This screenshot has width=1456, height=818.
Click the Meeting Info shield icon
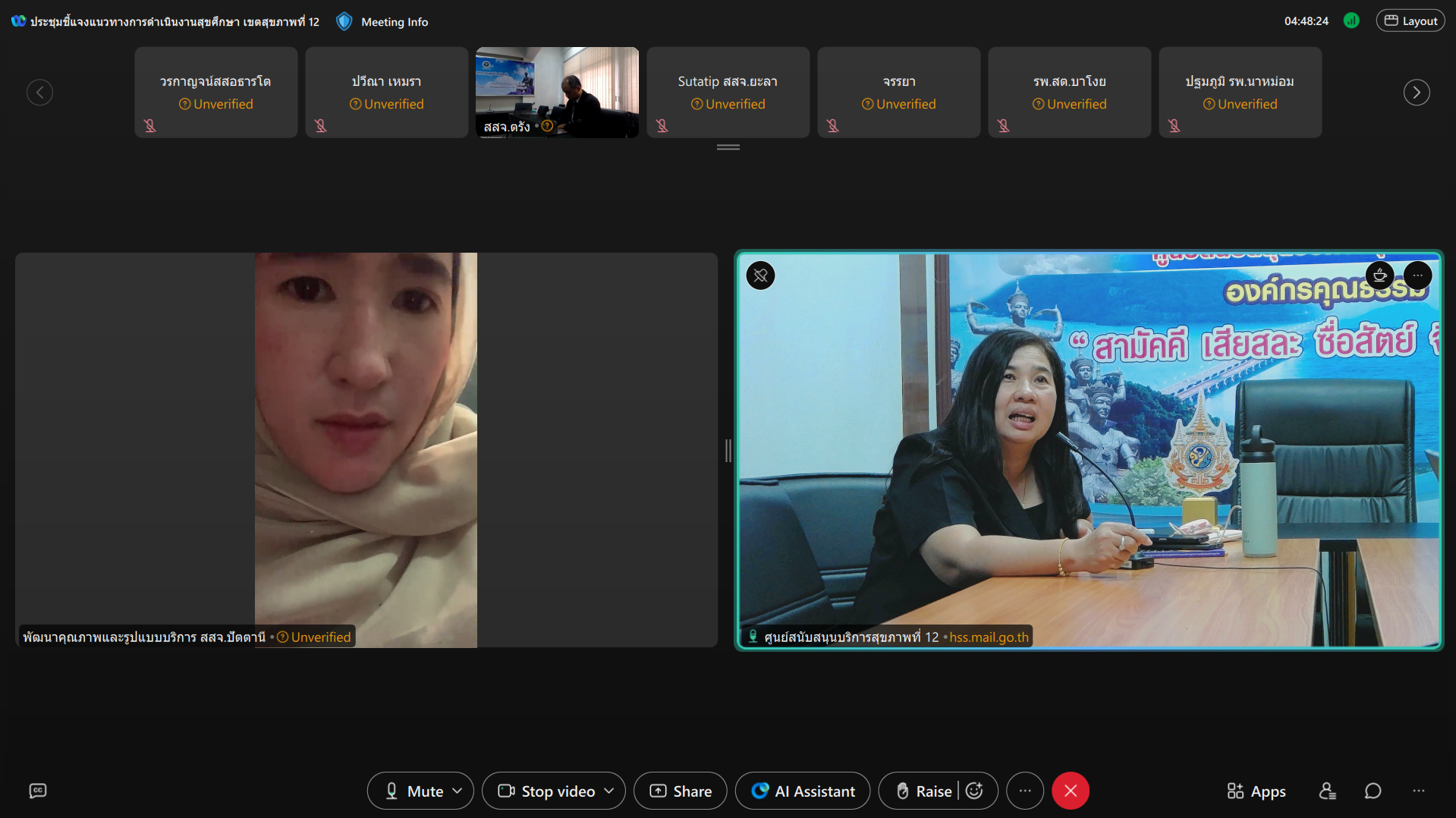[344, 21]
